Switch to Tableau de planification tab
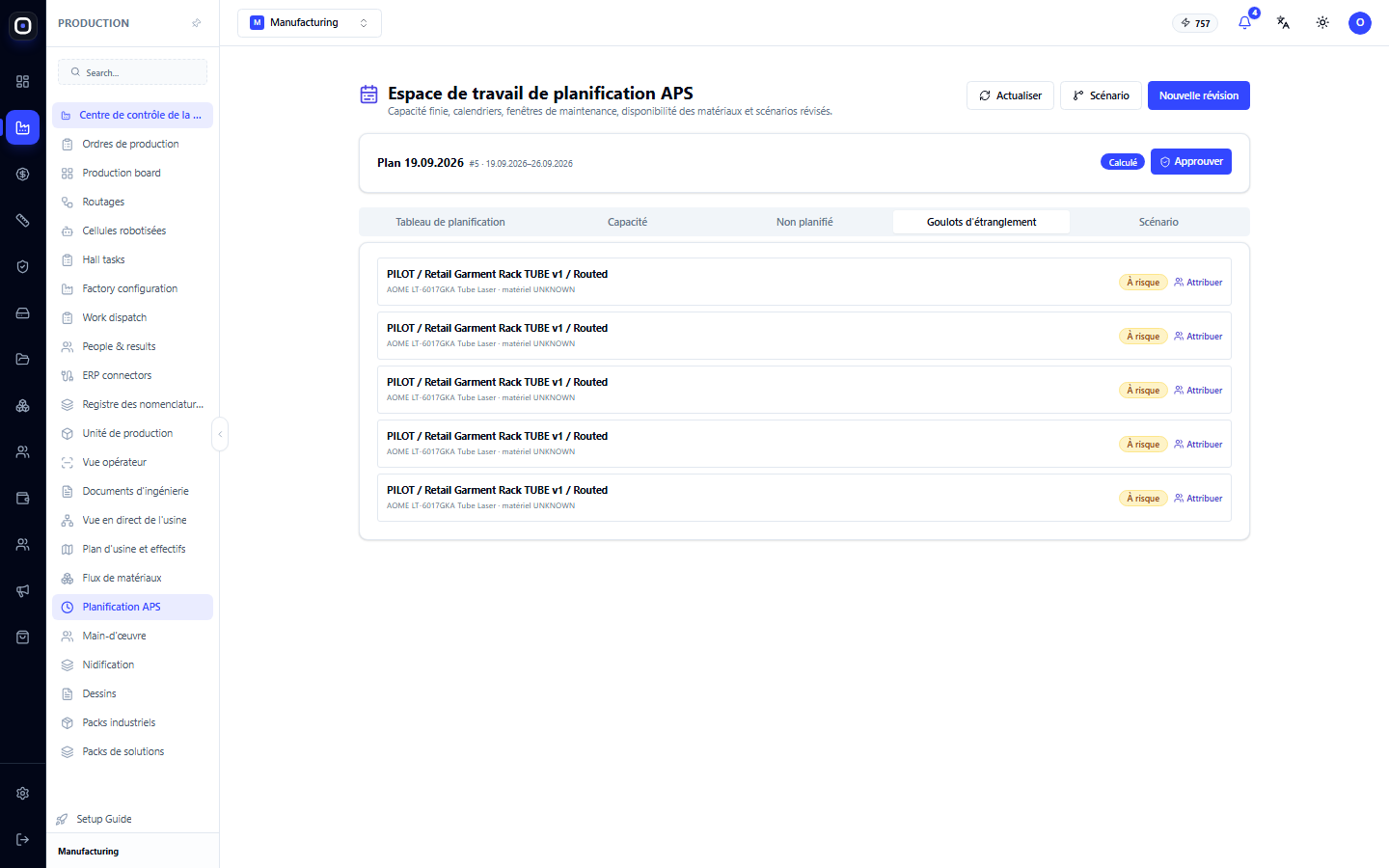This screenshot has width=1389, height=868. point(450,222)
